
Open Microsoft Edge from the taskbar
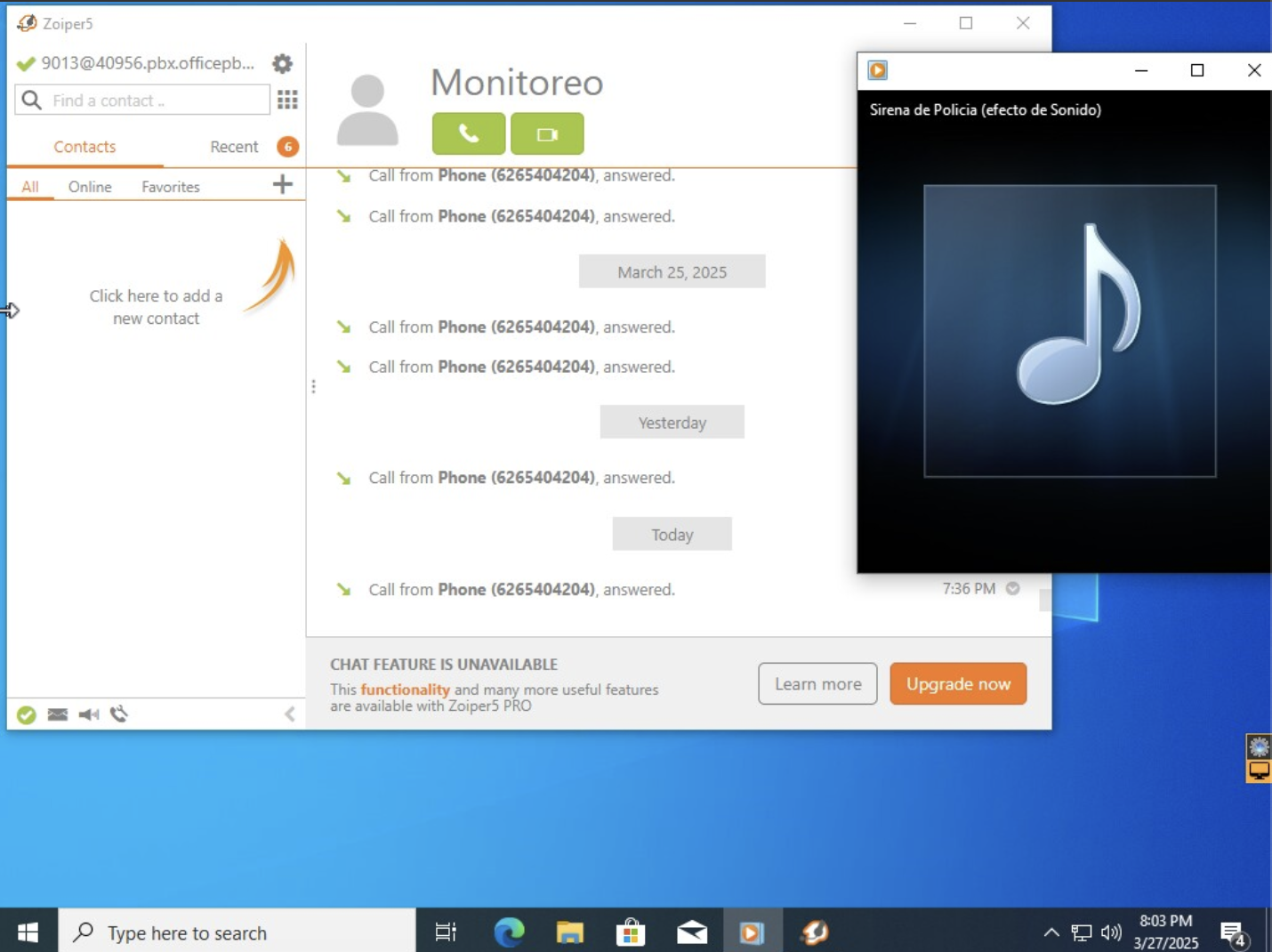(x=510, y=932)
